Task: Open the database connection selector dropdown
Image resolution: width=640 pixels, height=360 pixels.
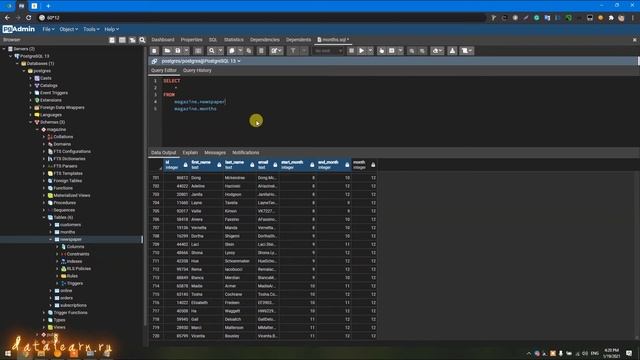Action: pos(201,61)
